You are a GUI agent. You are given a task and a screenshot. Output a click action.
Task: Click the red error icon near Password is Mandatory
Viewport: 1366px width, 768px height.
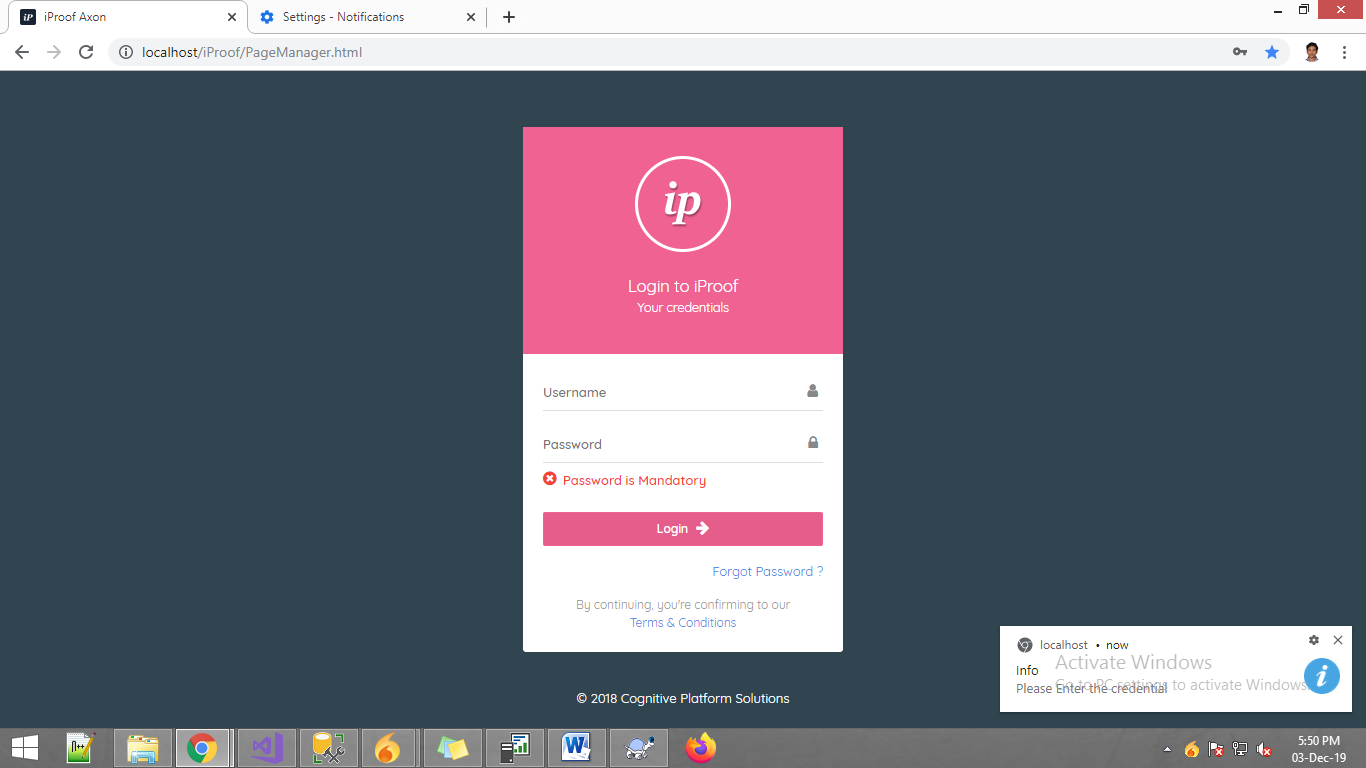click(x=550, y=479)
